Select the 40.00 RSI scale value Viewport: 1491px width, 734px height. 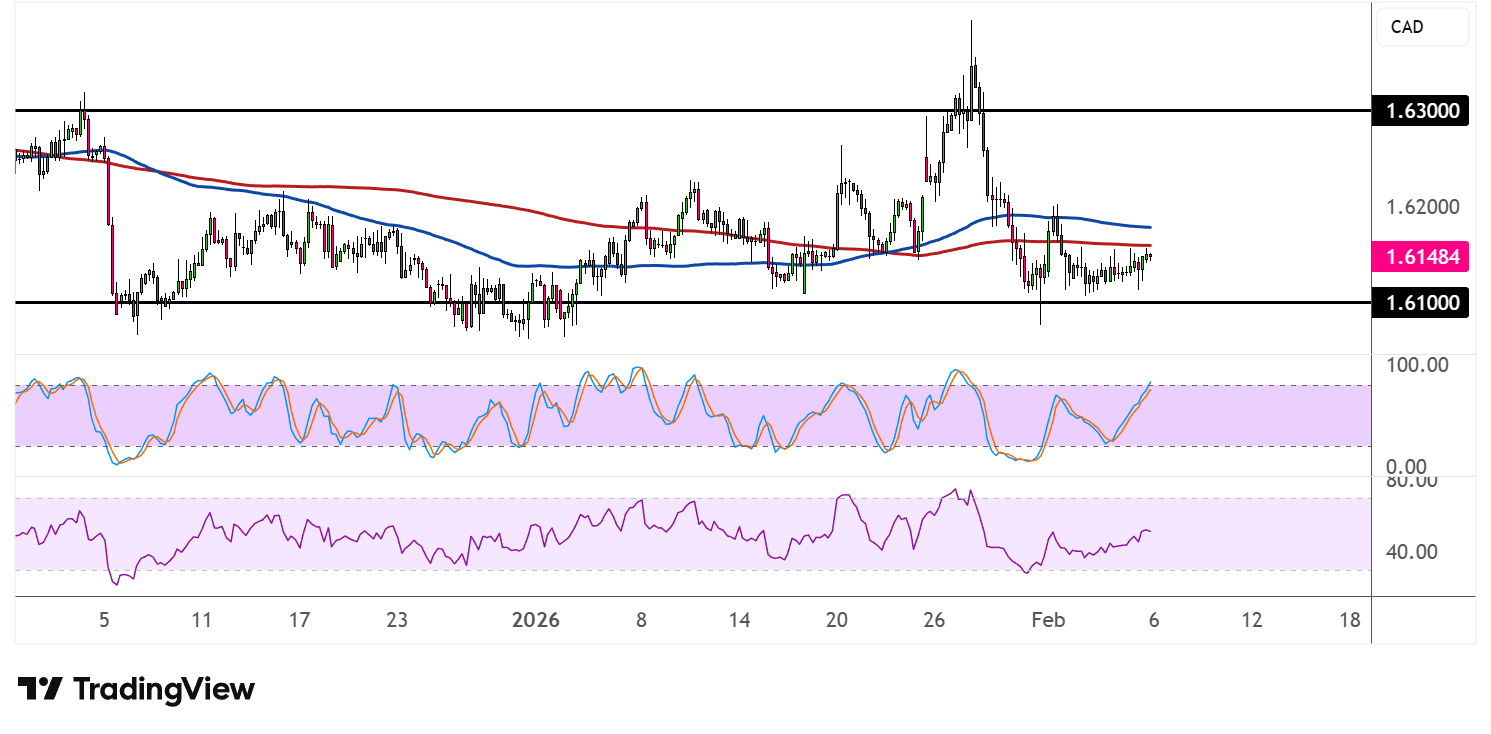coord(1414,552)
